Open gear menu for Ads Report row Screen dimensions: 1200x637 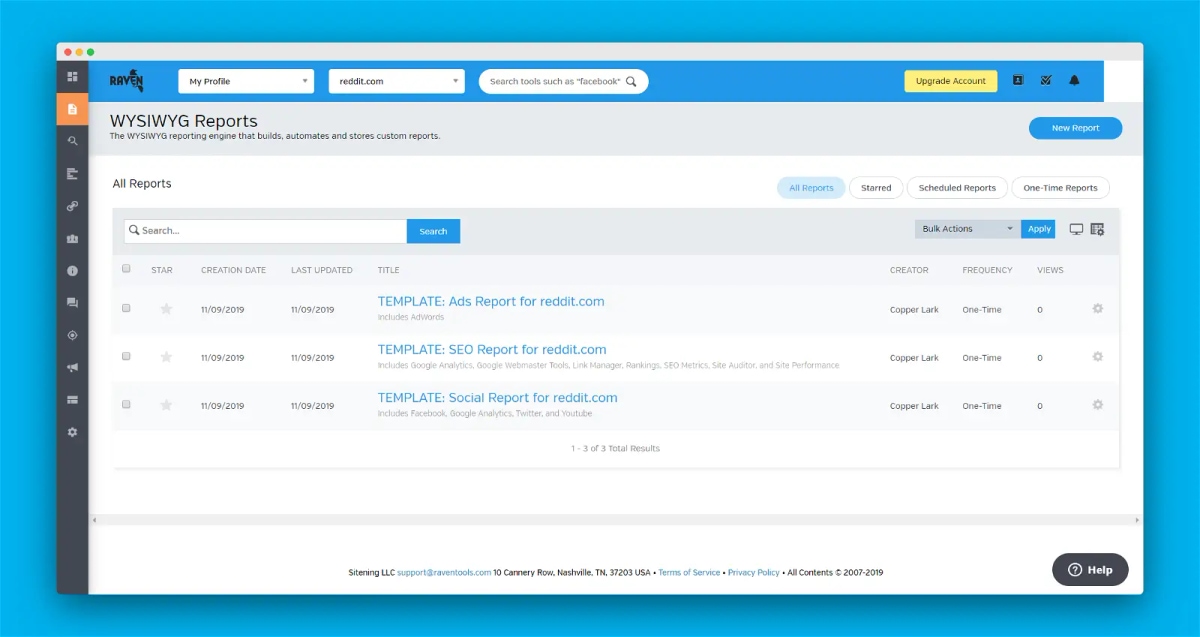pos(1097,308)
